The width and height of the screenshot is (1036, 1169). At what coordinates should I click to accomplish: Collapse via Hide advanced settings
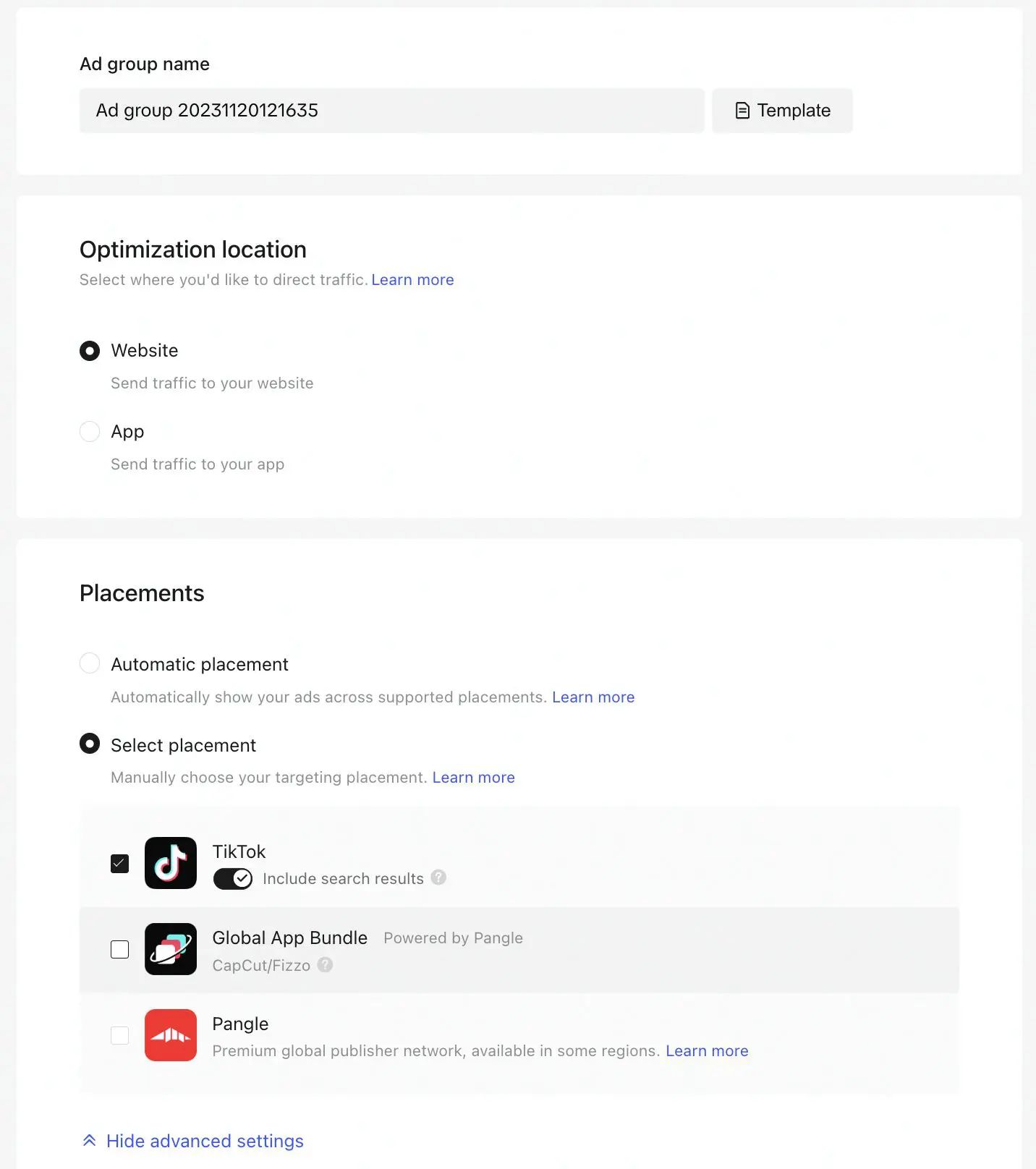click(205, 1141)
